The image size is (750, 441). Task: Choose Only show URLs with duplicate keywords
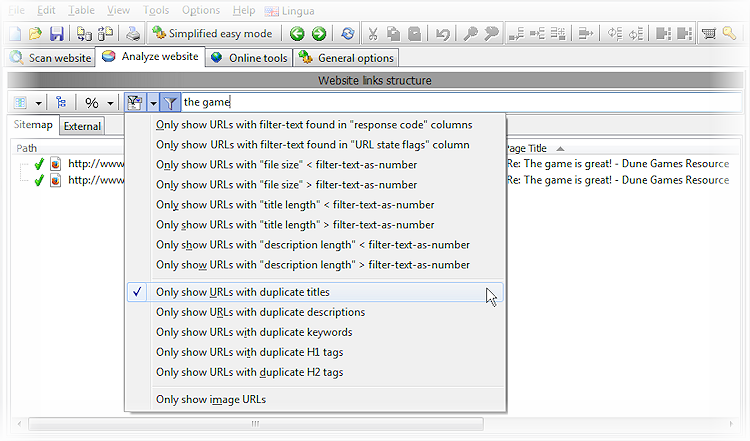[314, 332]
